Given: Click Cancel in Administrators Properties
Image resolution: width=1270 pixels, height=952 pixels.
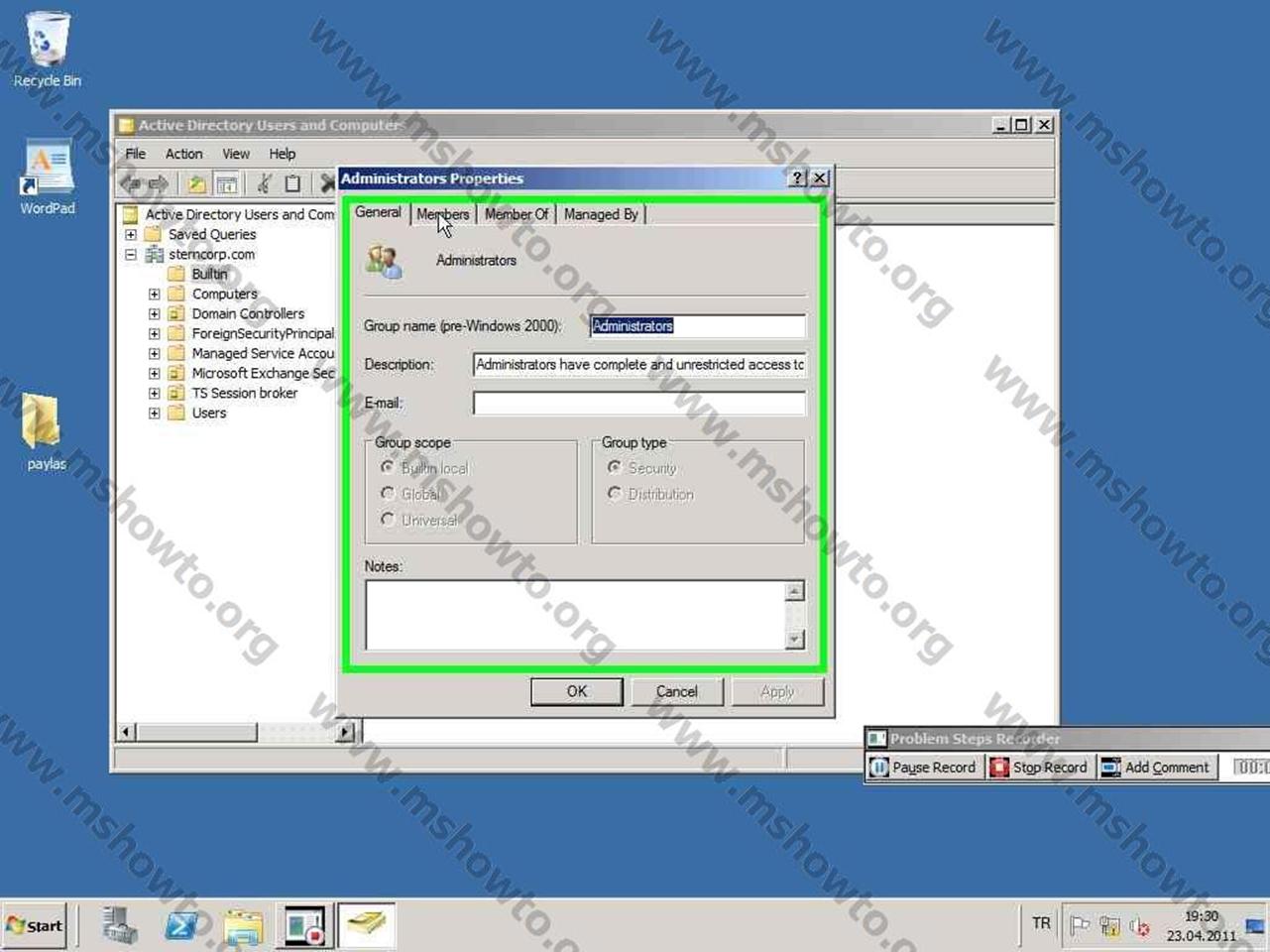Looking at the screenshot, I should click(677, 692).
